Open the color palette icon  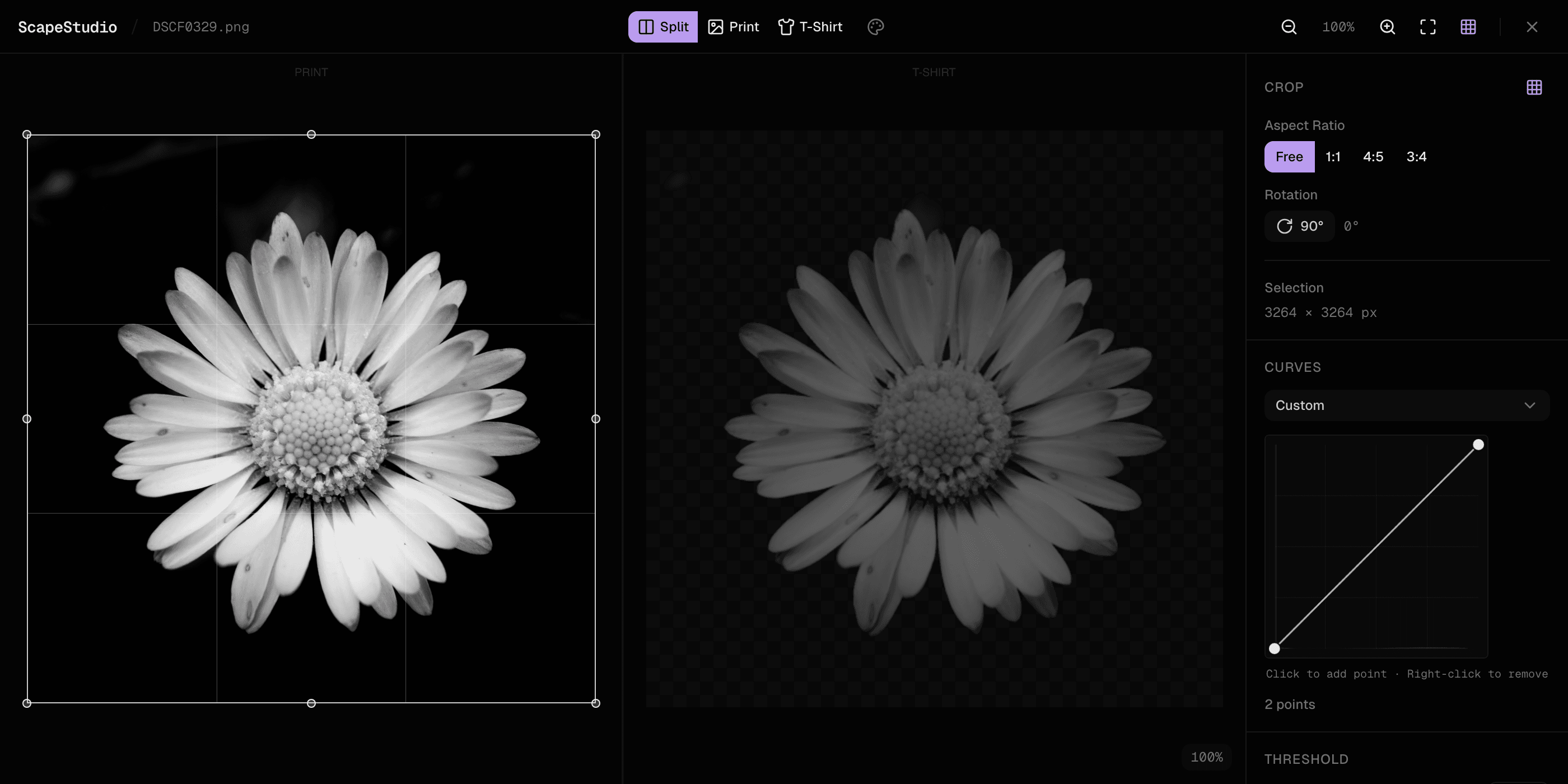pos(875,27)
